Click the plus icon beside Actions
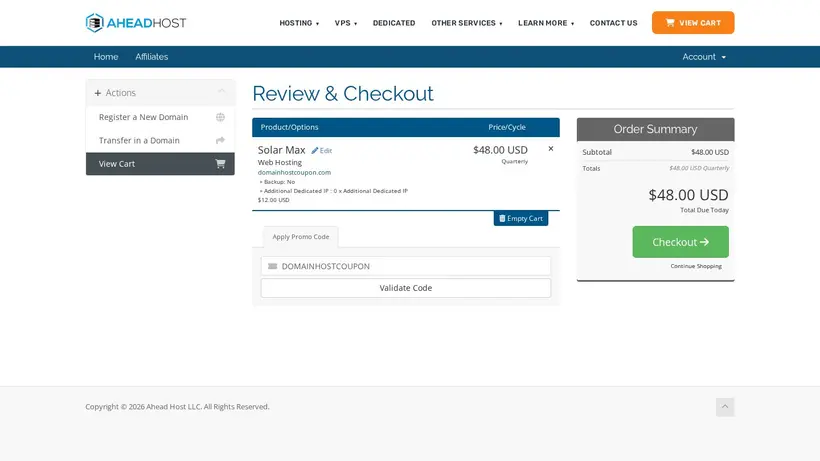Viewport: 820px width, 461px height. point(98,93)
